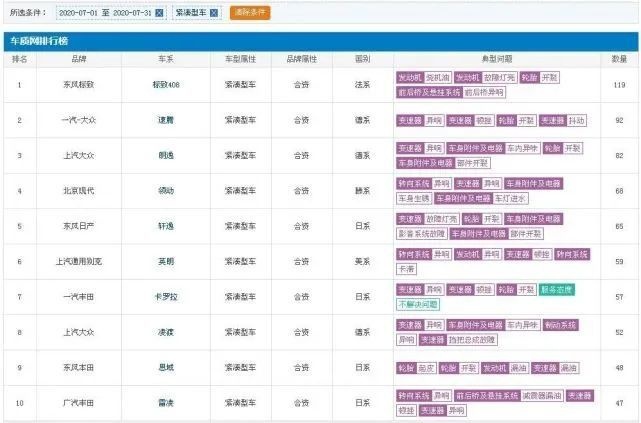The height and width of the screenshot is (423, 641).
Task: Click the 法系 cell in row 1
Action: point(363,85)
